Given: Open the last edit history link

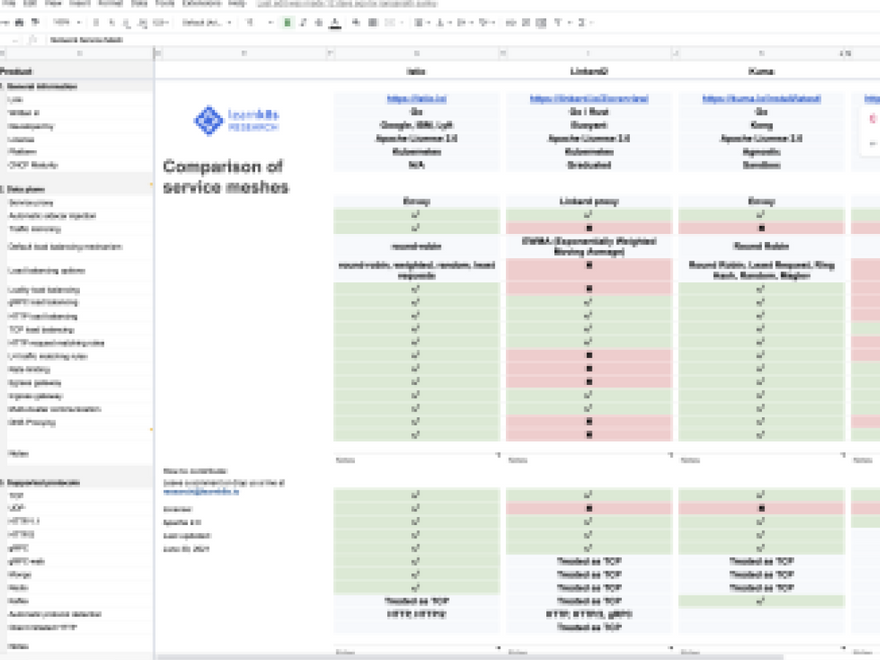Looking at the screenshot, I should 346,3.
